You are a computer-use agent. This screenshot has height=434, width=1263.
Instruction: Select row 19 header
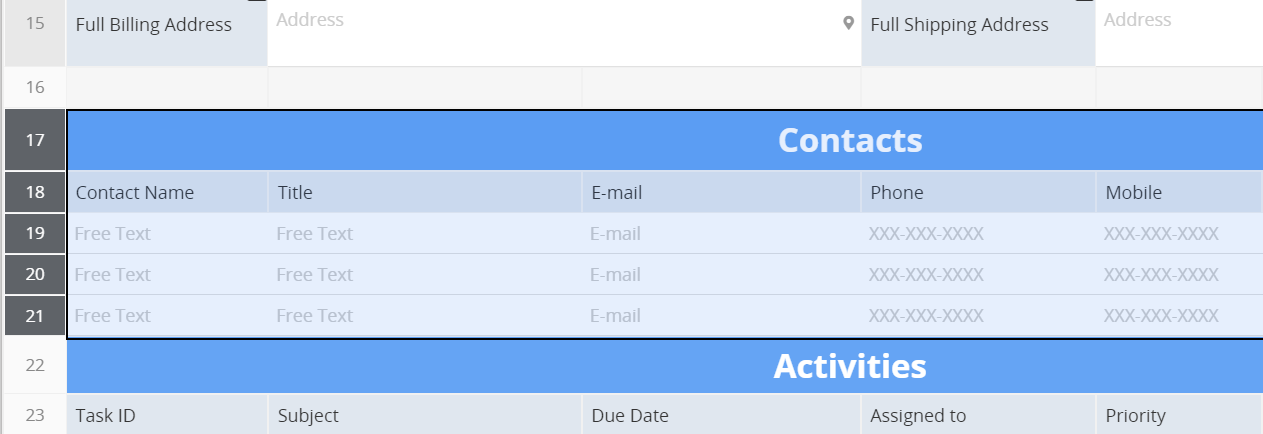click(x=35, y=233)
